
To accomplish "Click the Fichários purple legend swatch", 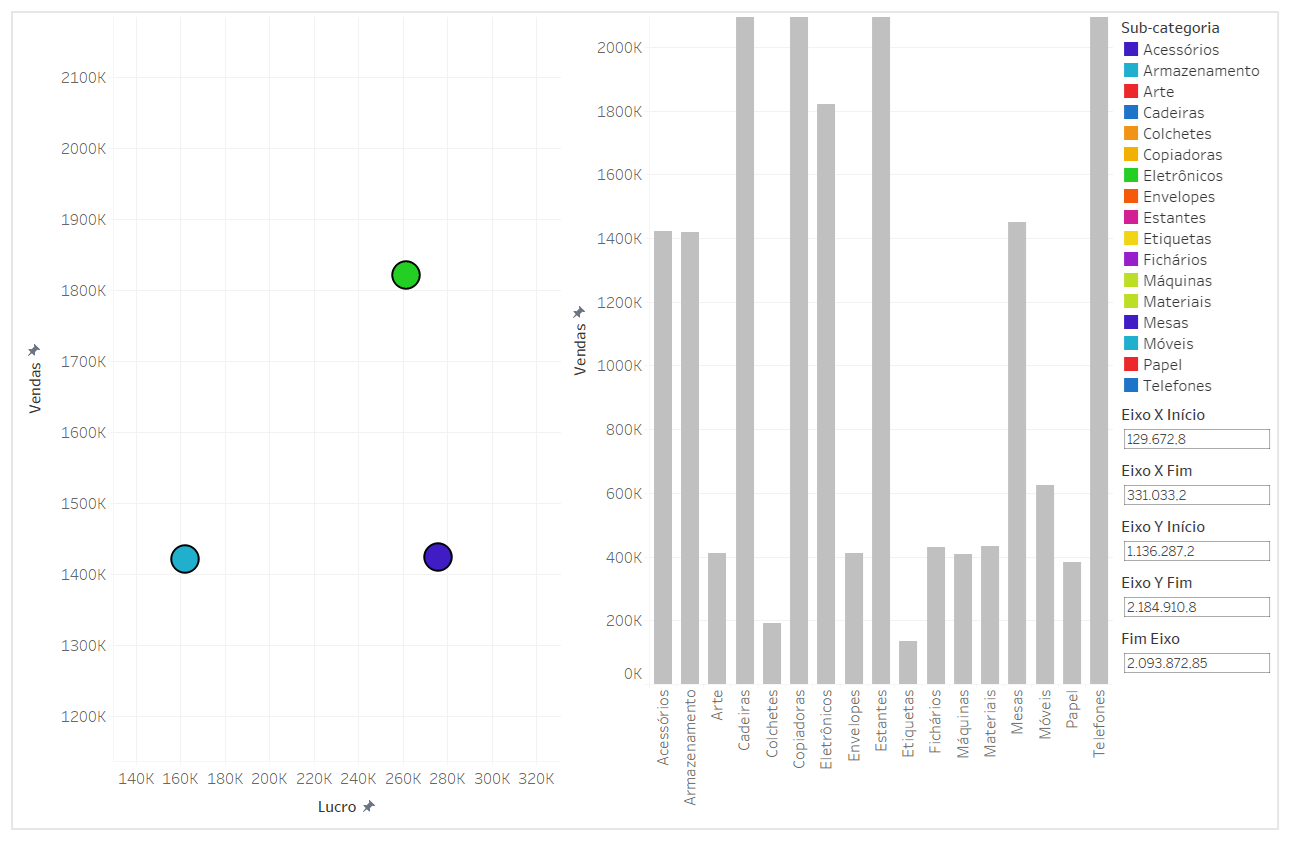I will click(x=1131, y=260).
